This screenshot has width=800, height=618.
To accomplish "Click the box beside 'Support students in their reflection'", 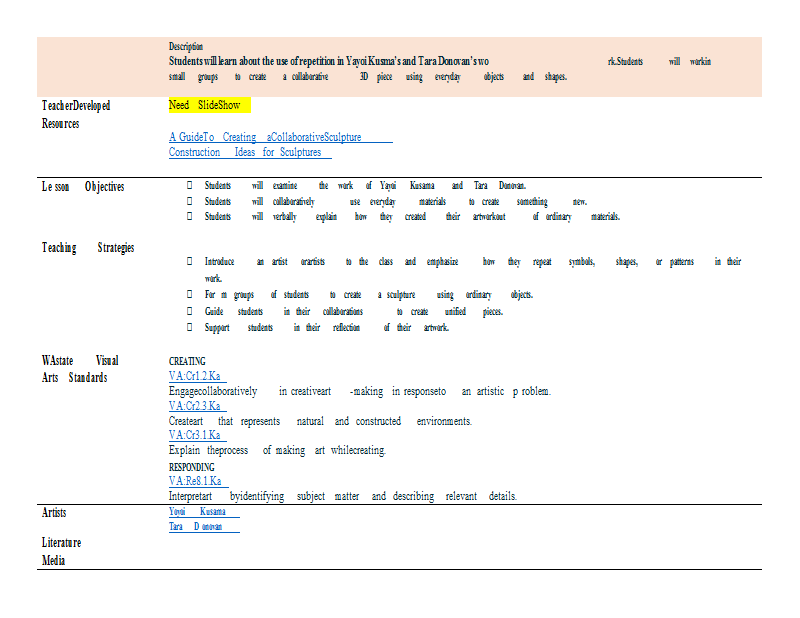I will point(190,327).
